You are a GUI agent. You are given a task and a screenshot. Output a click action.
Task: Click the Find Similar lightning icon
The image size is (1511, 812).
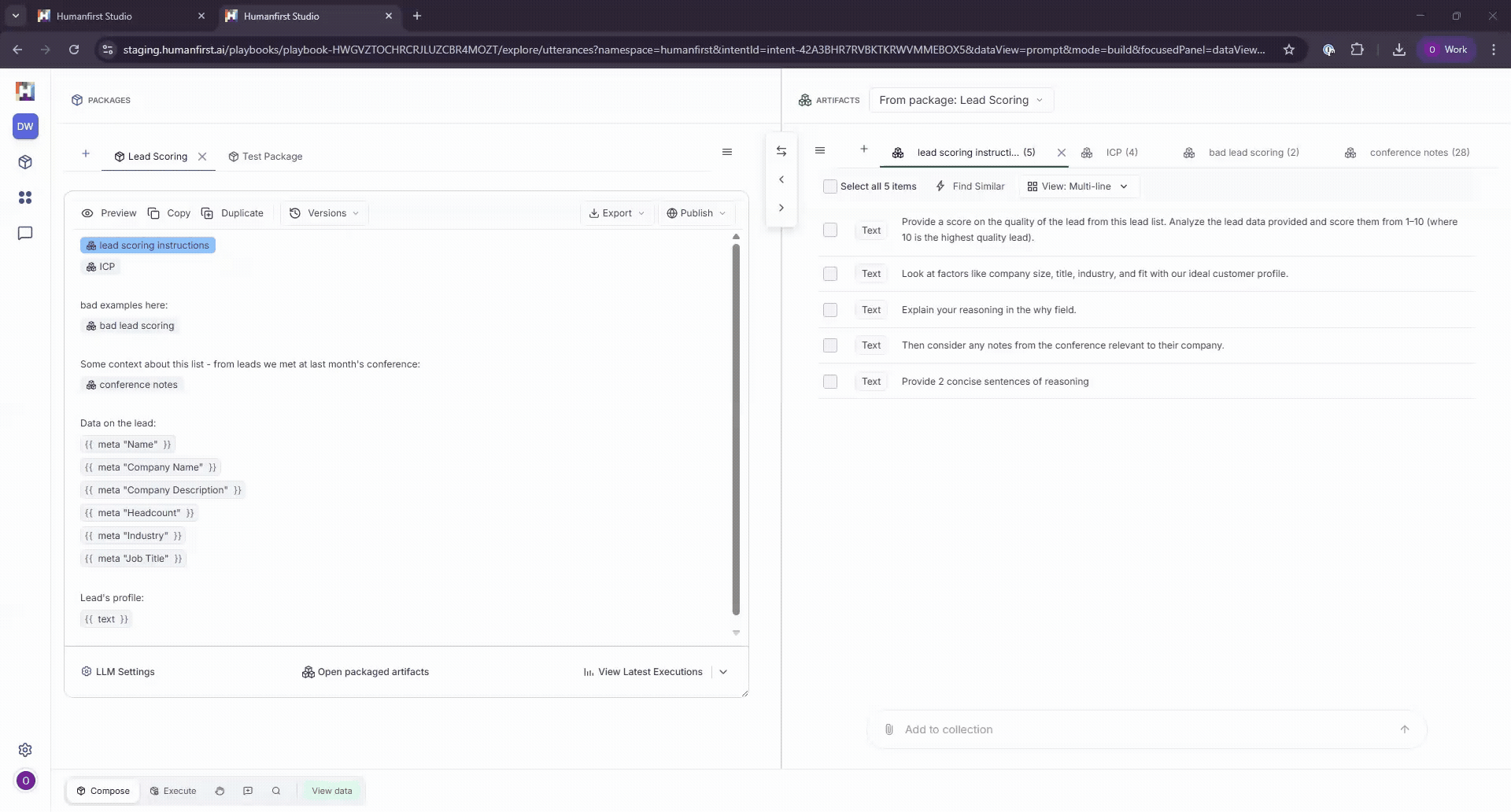click(940, 186)
